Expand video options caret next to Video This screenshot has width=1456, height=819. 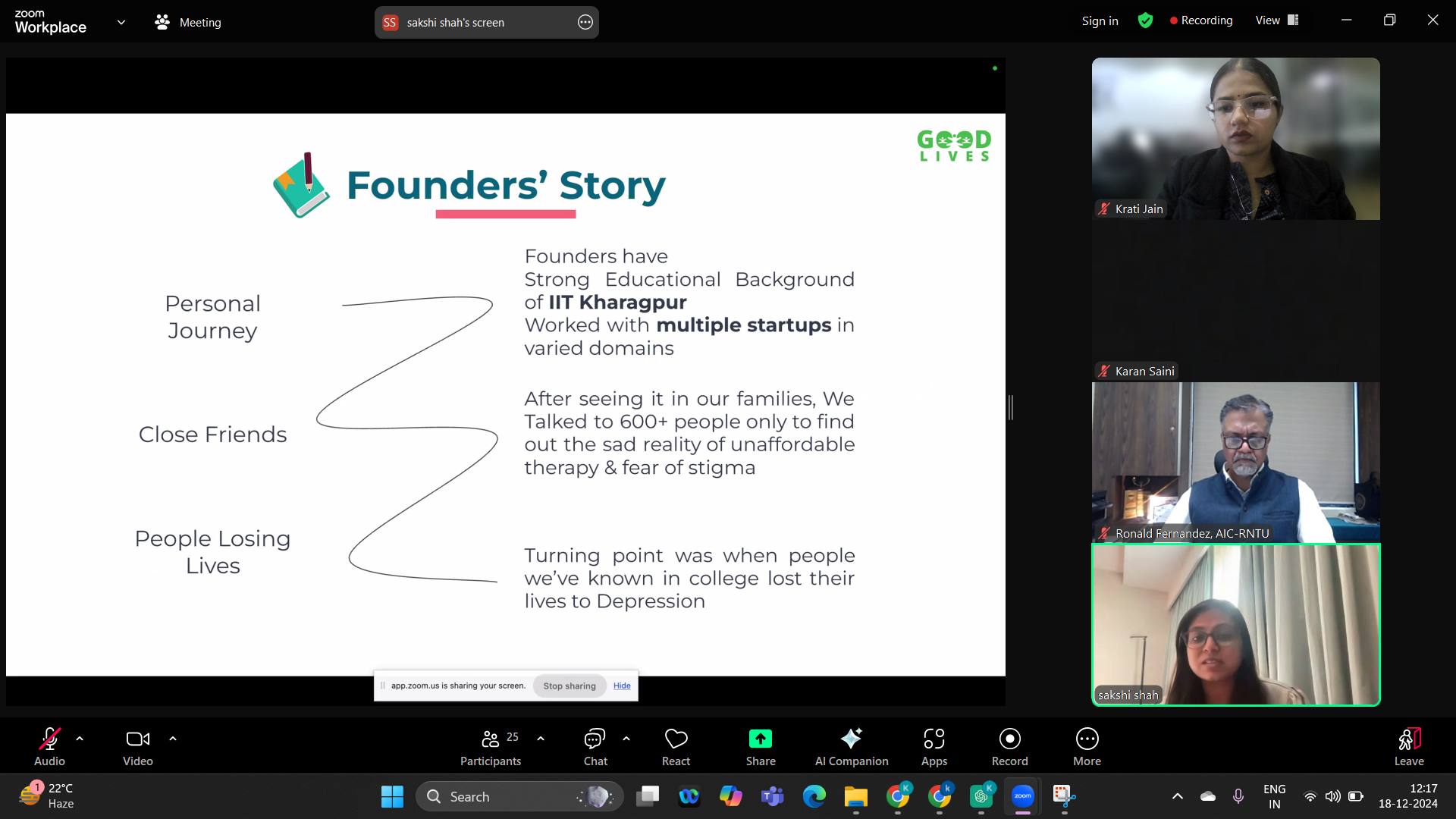point(173,738)
